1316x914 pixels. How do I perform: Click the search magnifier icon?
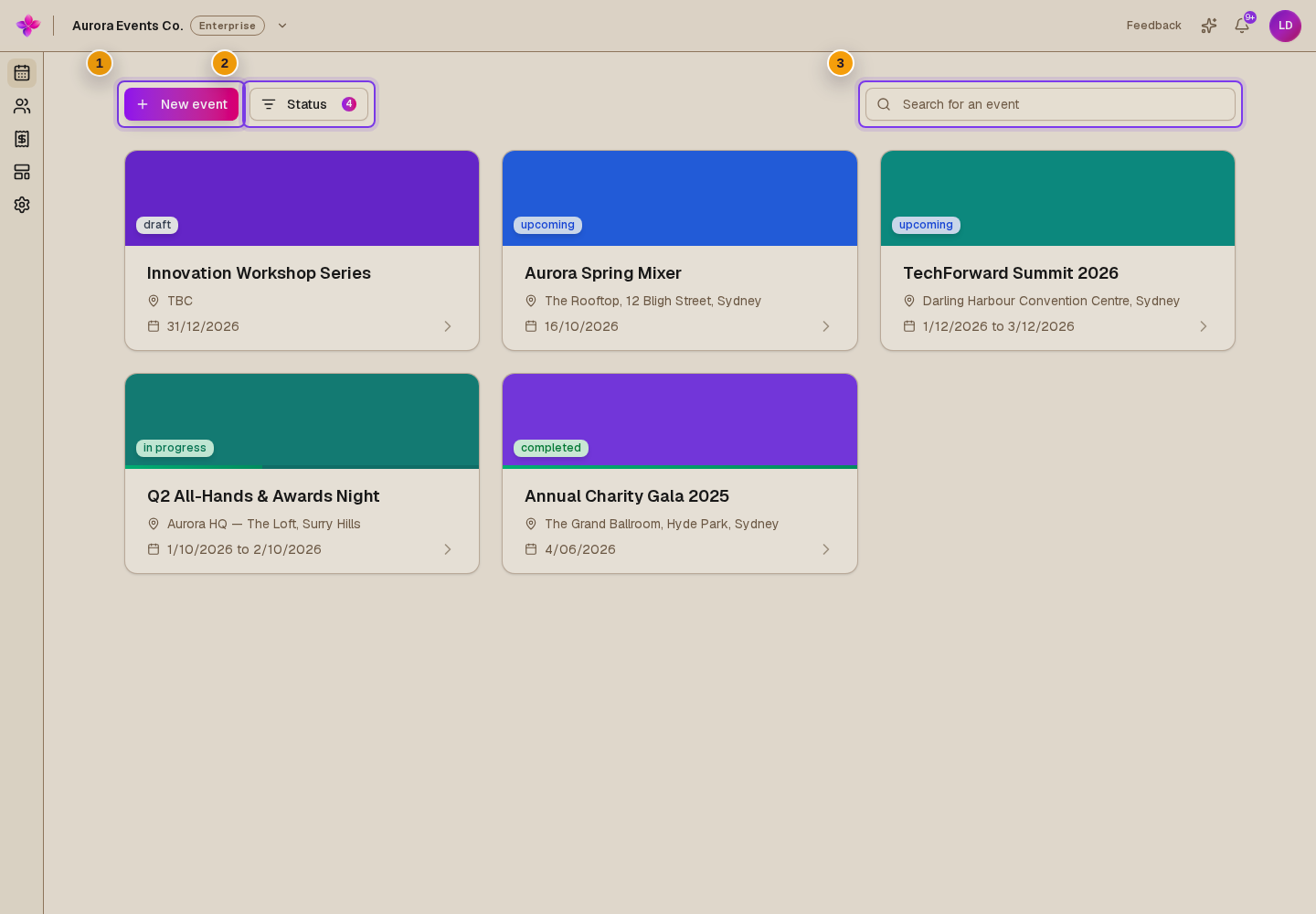tap(884, 104)
